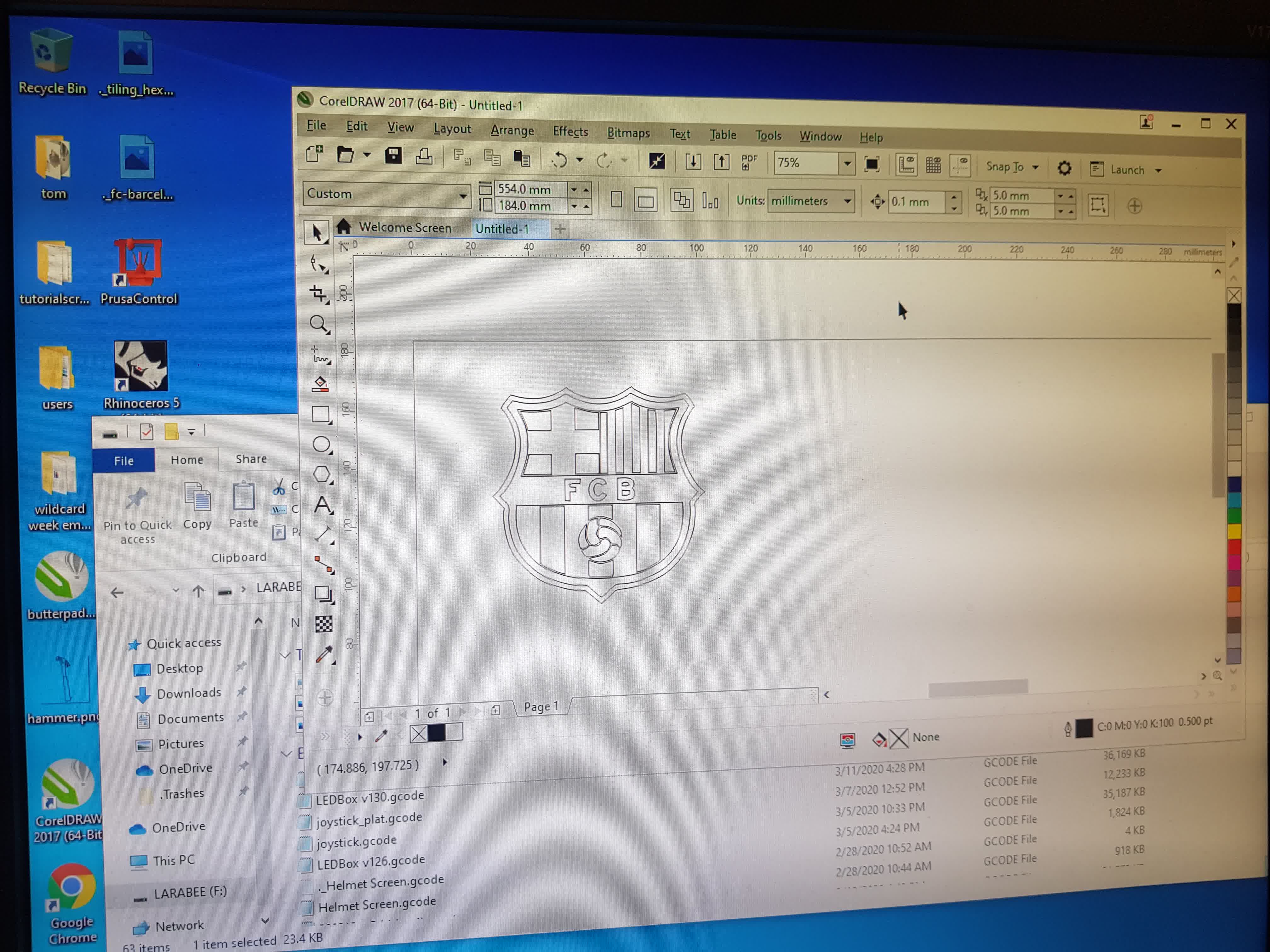The width and height of the screenshot is (1270, 952).
Task: Select the Shape tool in toolbox
Action: click(x=319, y=264)
